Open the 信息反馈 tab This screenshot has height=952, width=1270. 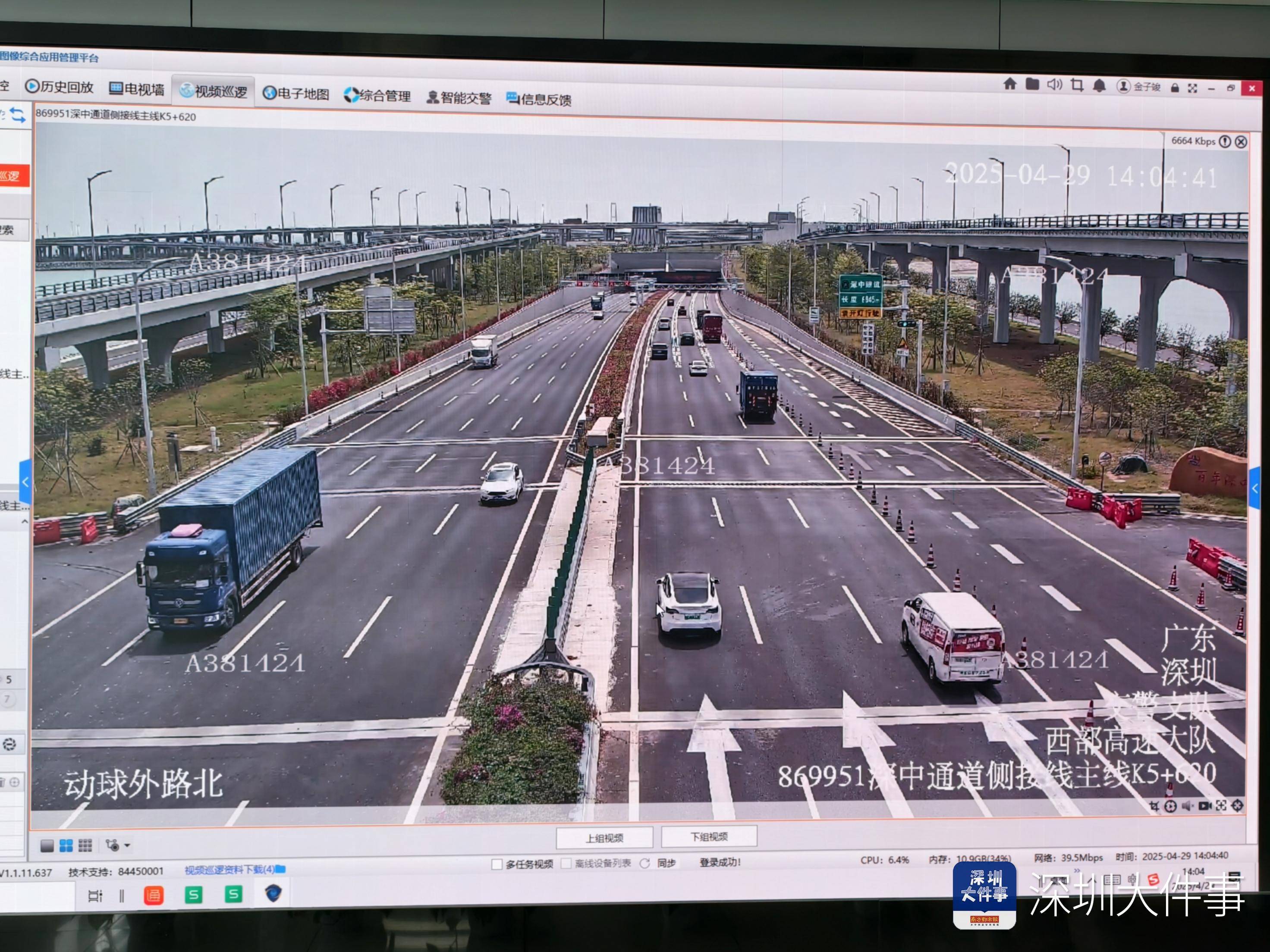coord(538,99)
